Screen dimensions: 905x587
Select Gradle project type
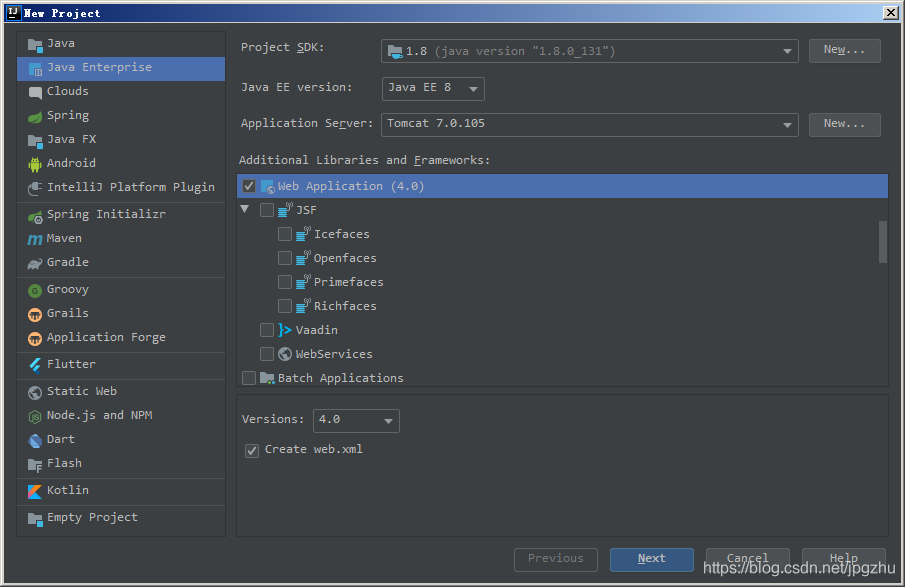(x=121, y=263)
